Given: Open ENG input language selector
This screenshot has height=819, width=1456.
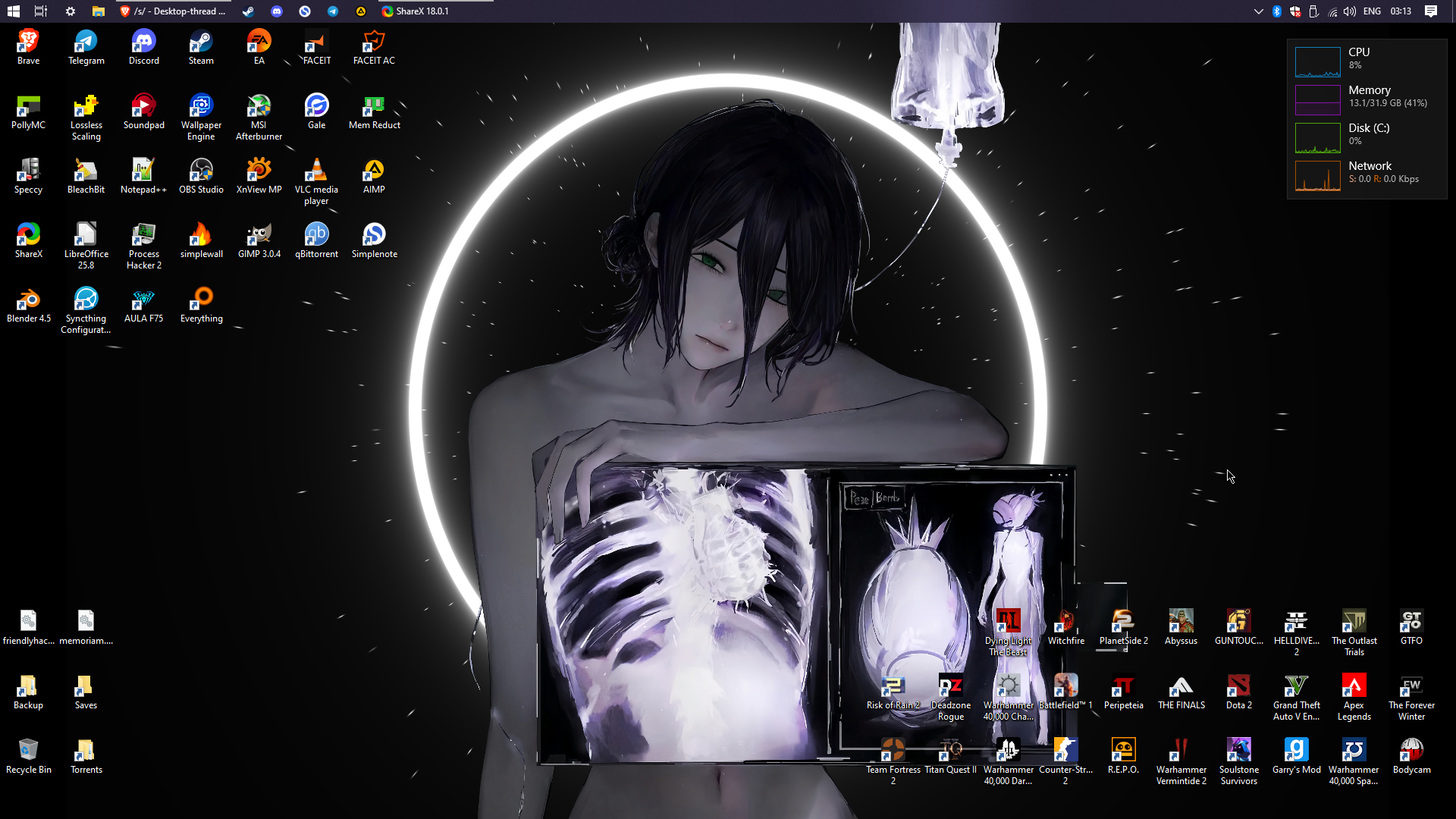Looking at the screenshot, I should [1372, 11].
